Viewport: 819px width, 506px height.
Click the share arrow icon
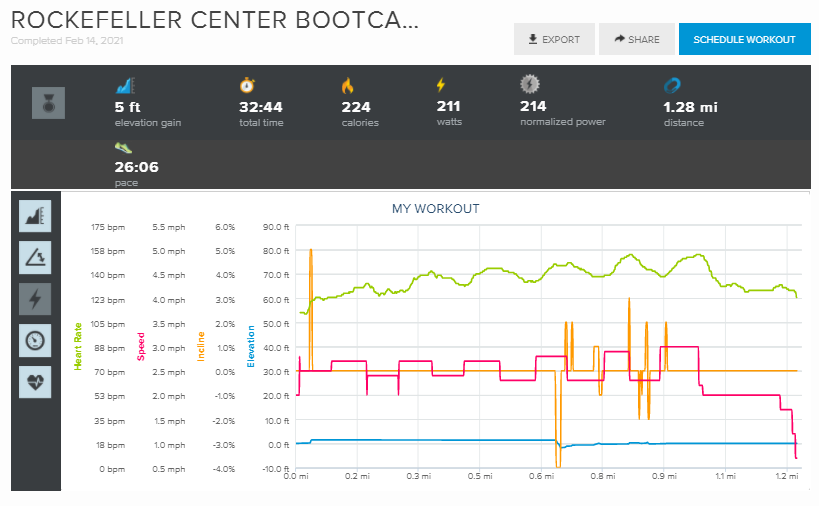coord(619,39)
